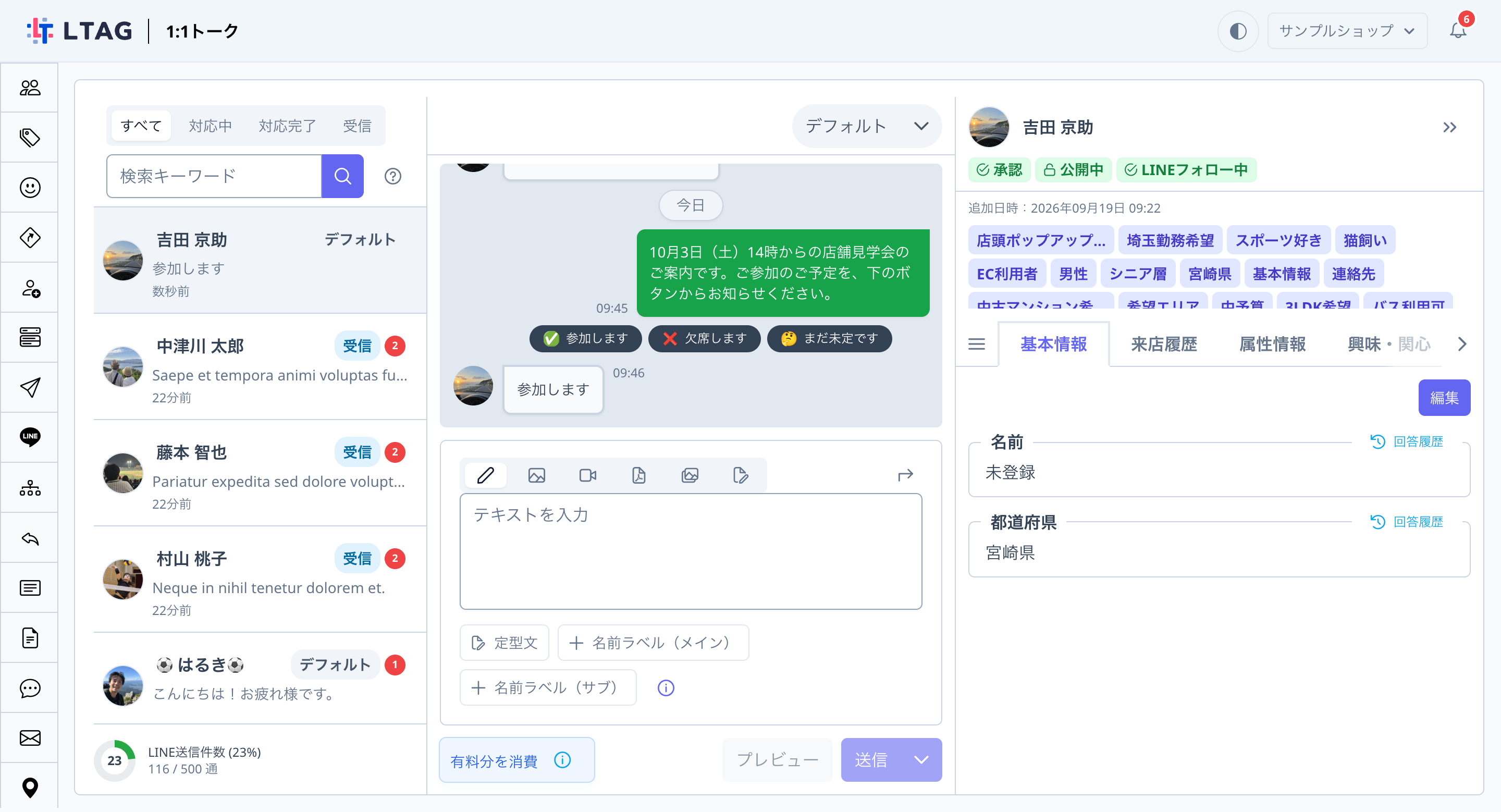The height and width of the screenshot is (812, 1501).
Task: Open the hierarchy tree sidebar icon
Action: pyautogui.click(x=30, y=488)
